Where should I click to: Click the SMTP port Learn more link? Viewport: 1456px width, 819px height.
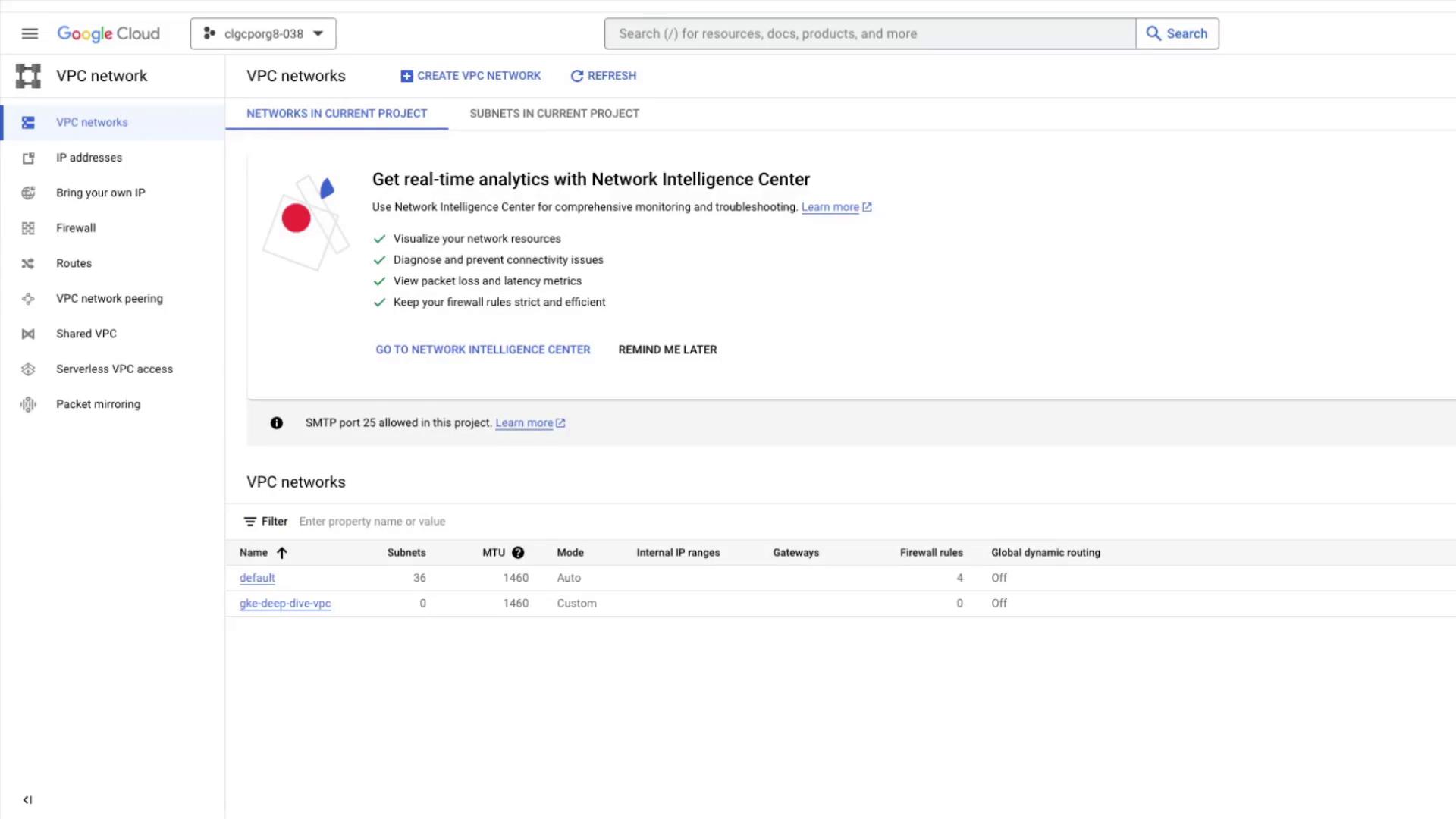pos(524,423)
